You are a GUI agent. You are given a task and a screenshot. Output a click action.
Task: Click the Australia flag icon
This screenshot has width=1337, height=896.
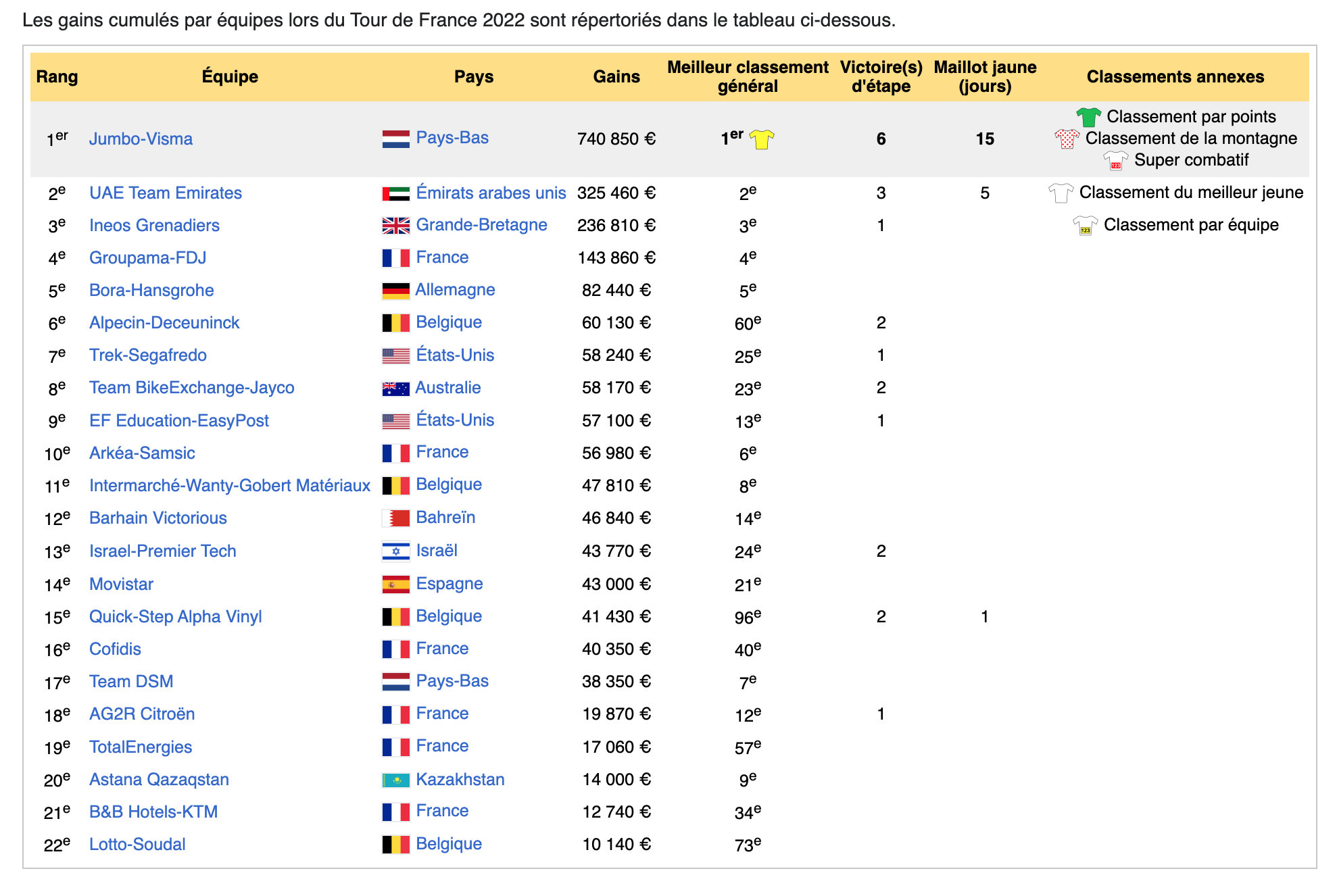tap(395, 389)
